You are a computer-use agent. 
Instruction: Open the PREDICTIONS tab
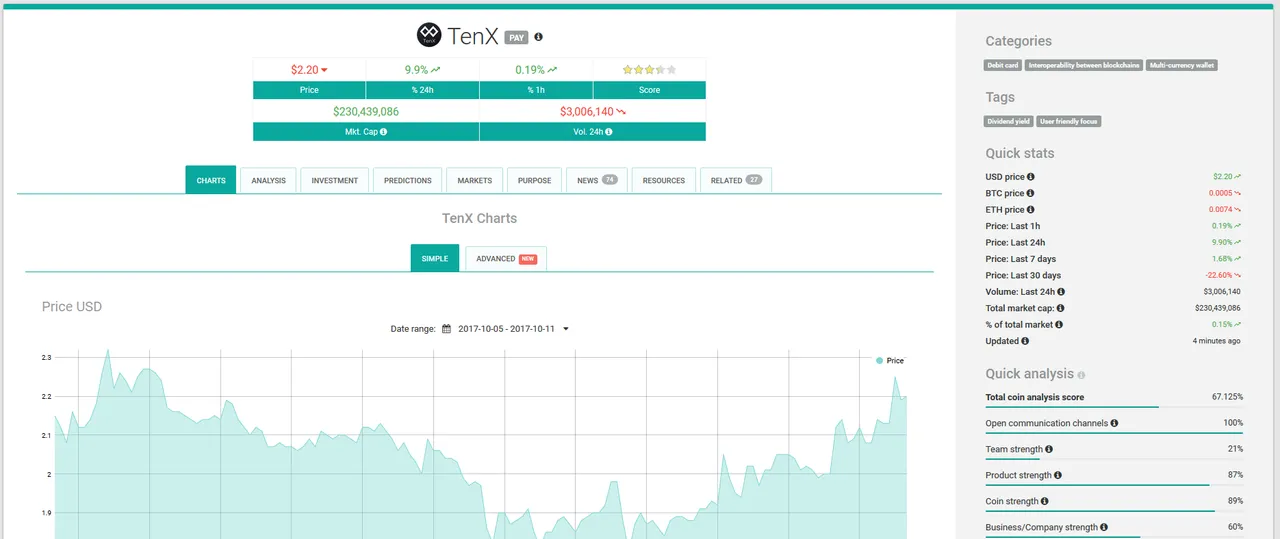click(x=408, y=180)
